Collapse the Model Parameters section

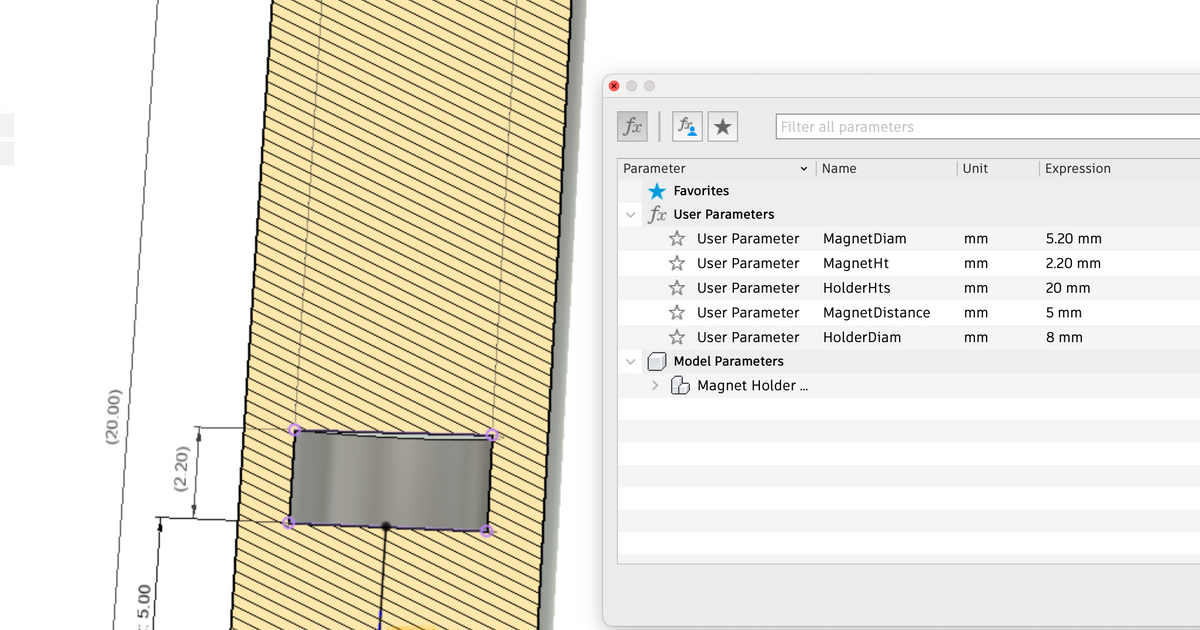[x=630, y=361]
